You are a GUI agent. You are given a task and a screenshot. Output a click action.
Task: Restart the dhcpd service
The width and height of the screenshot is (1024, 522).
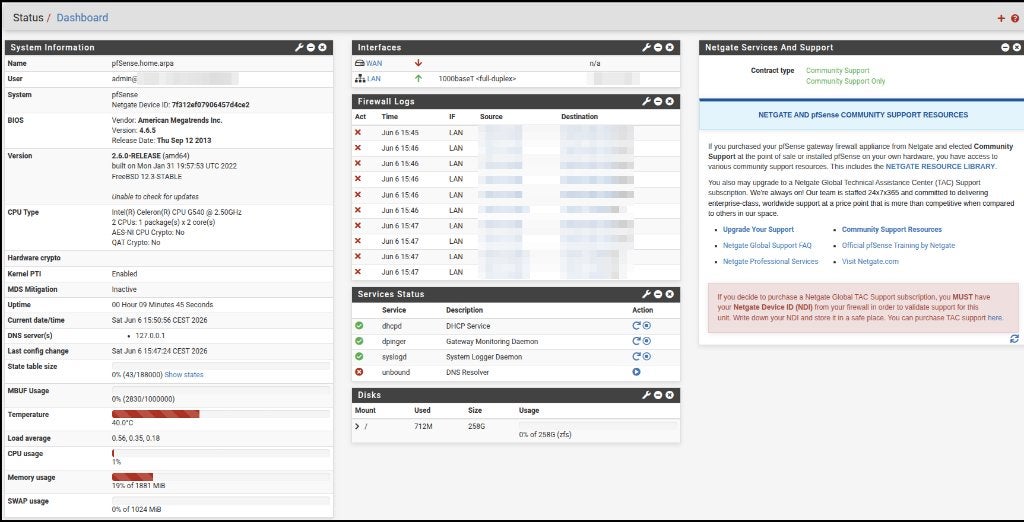(636, 325)
